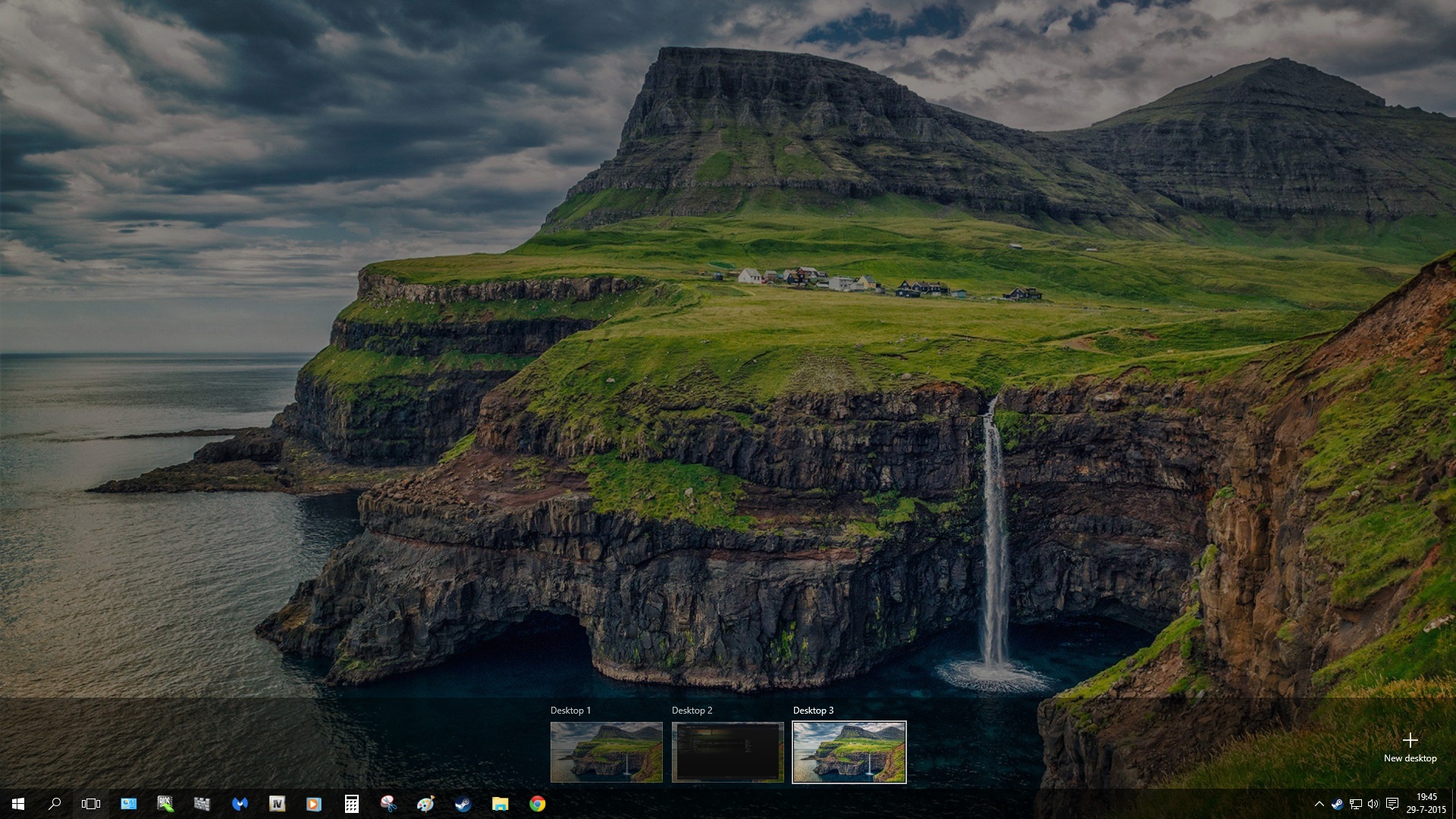Select the Desktop 3 thumbnail
1456x819 pixels.
pyautogui.click(x=849, y=752)
